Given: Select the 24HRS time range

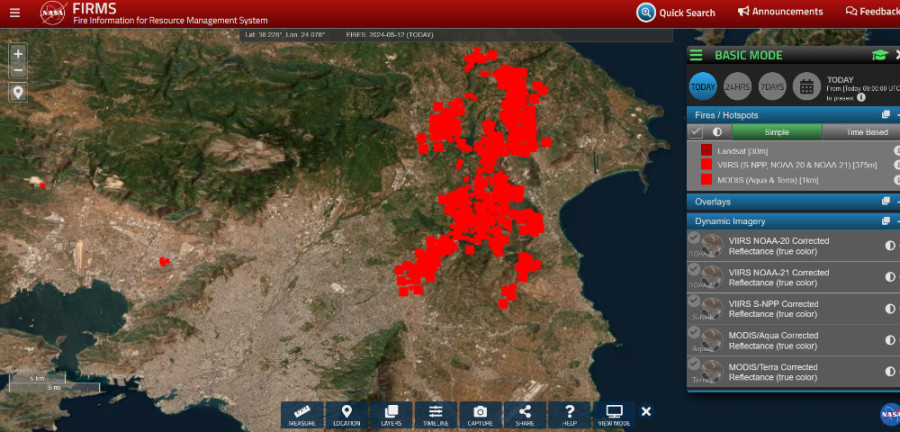Looking at the screenshot, I should (737, 87).
